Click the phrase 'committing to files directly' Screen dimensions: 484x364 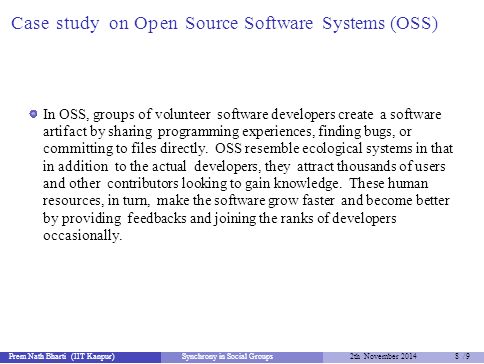[x=124, y=149]
